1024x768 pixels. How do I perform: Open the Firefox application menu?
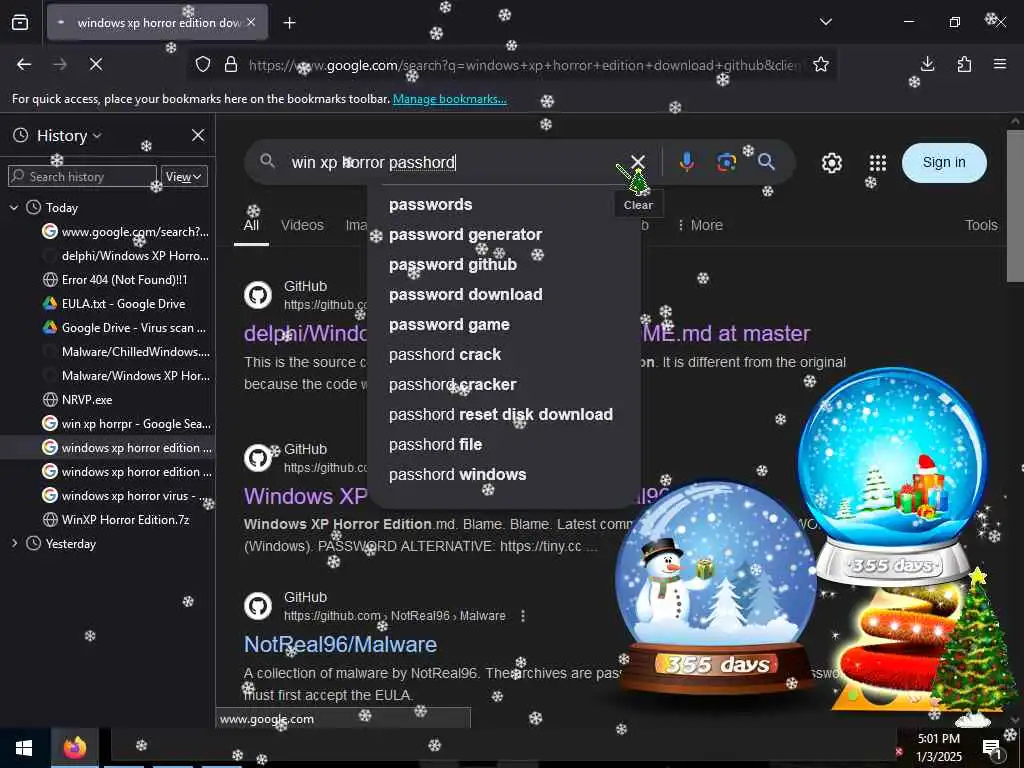[1000, 64]
